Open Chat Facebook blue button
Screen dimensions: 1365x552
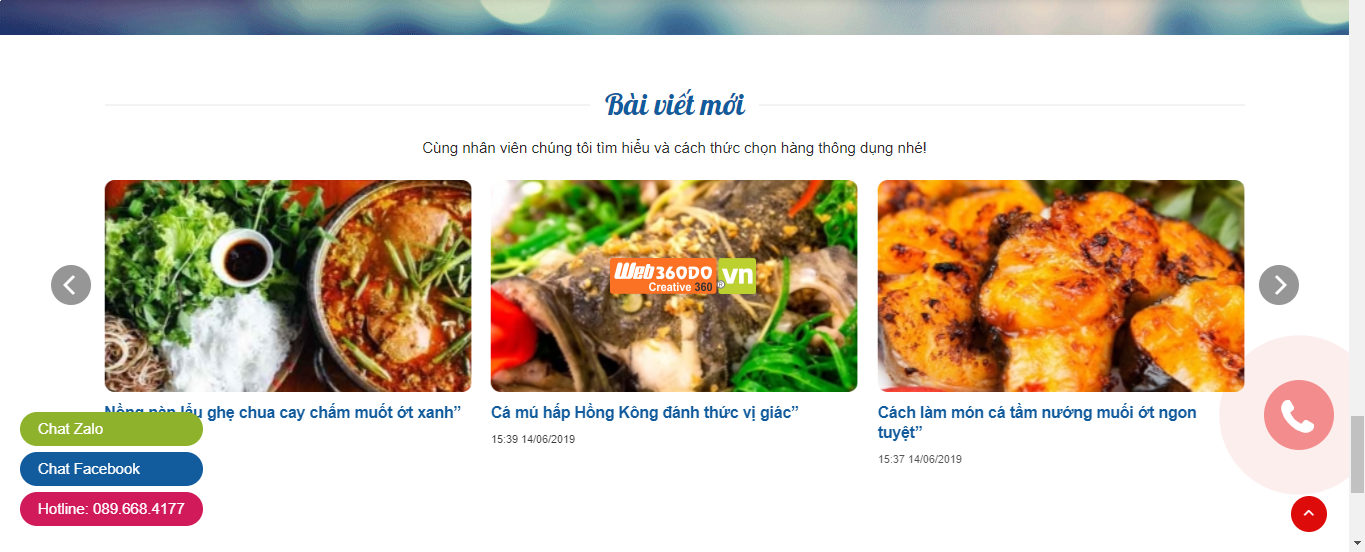tap(111, 469)
